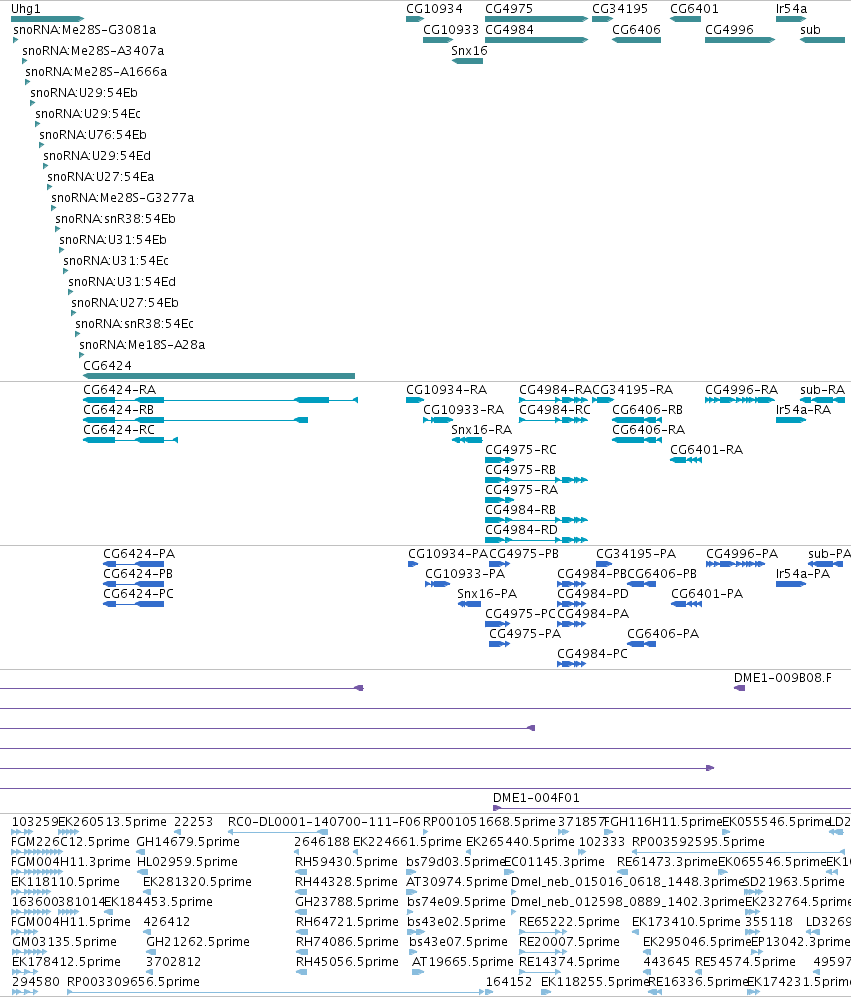Select the CG4975 gene bar
Viewport: 851px width, 997px height.
pyautogui.click(x=536, y=19)
